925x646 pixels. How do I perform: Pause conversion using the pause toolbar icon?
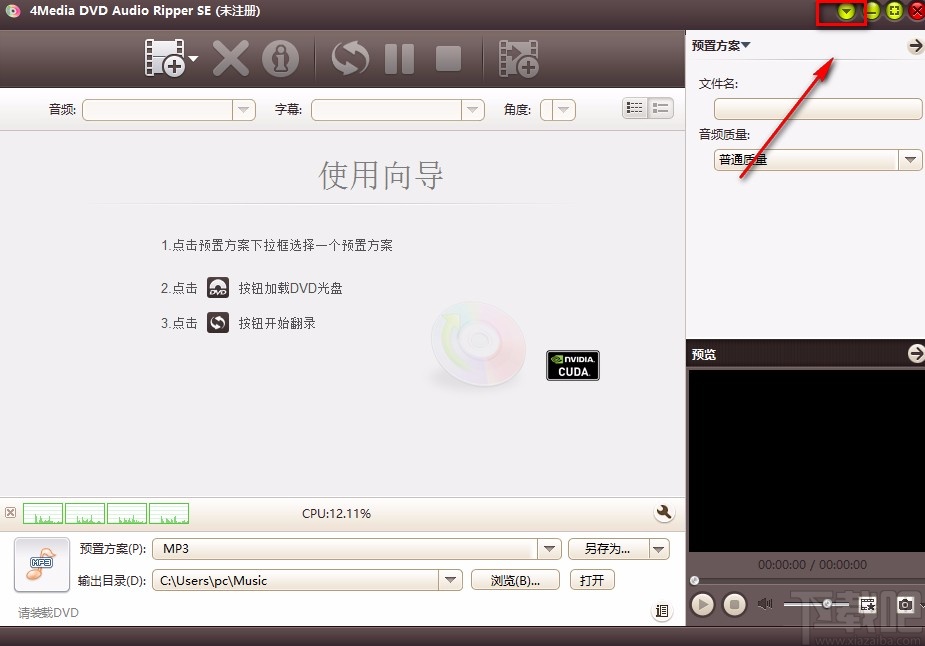398,57
